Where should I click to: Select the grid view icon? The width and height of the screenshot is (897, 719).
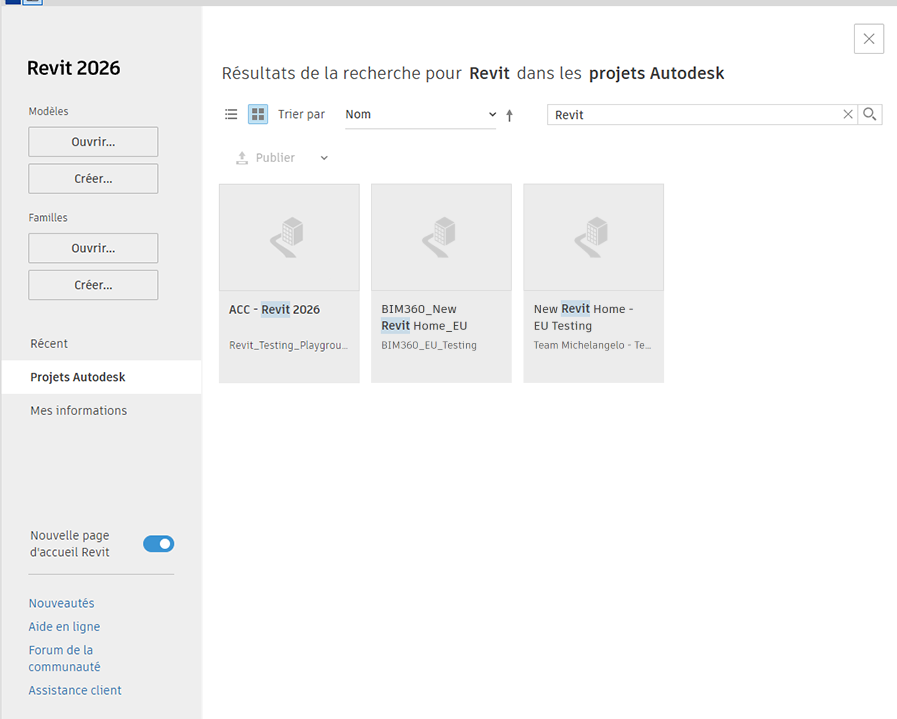point(258,115)
